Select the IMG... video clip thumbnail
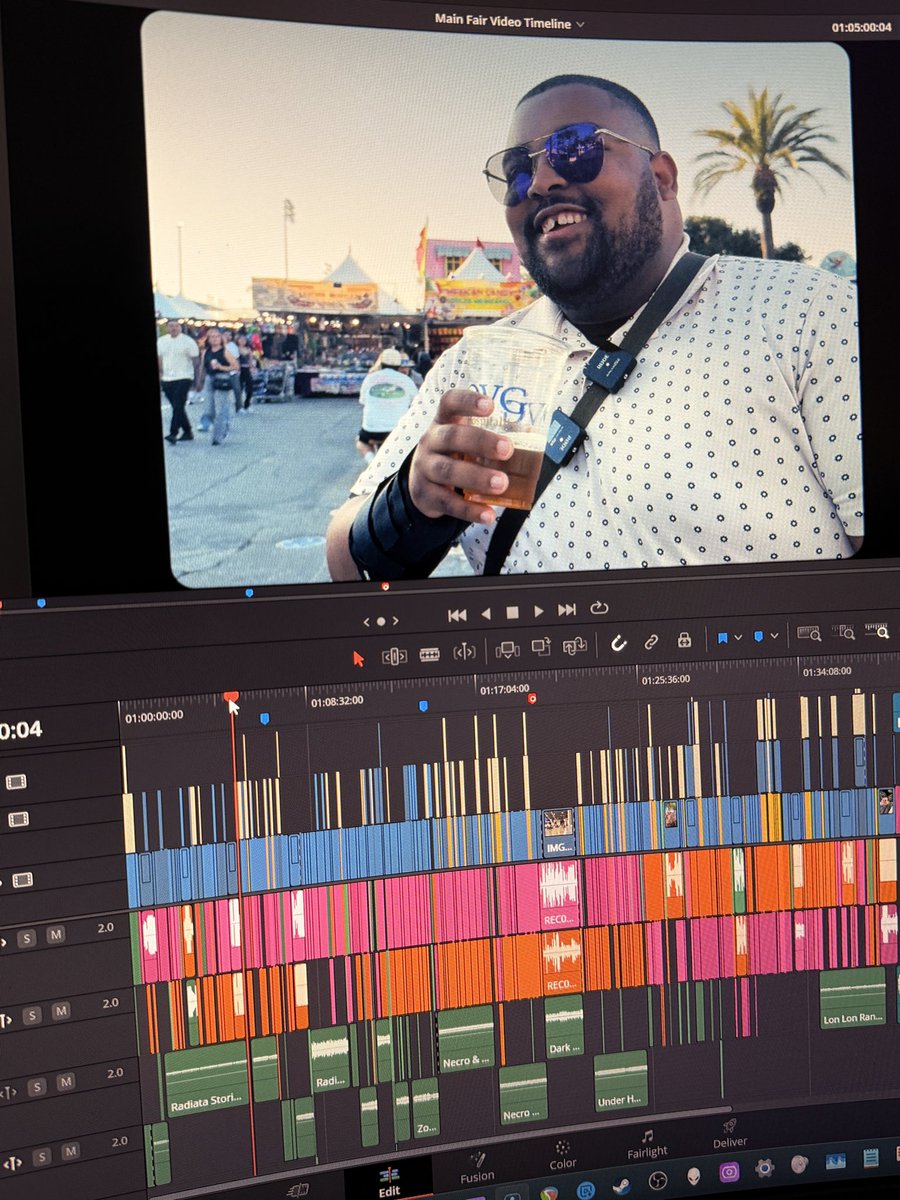Screen dimensions: 900x1200 (558, 835)
